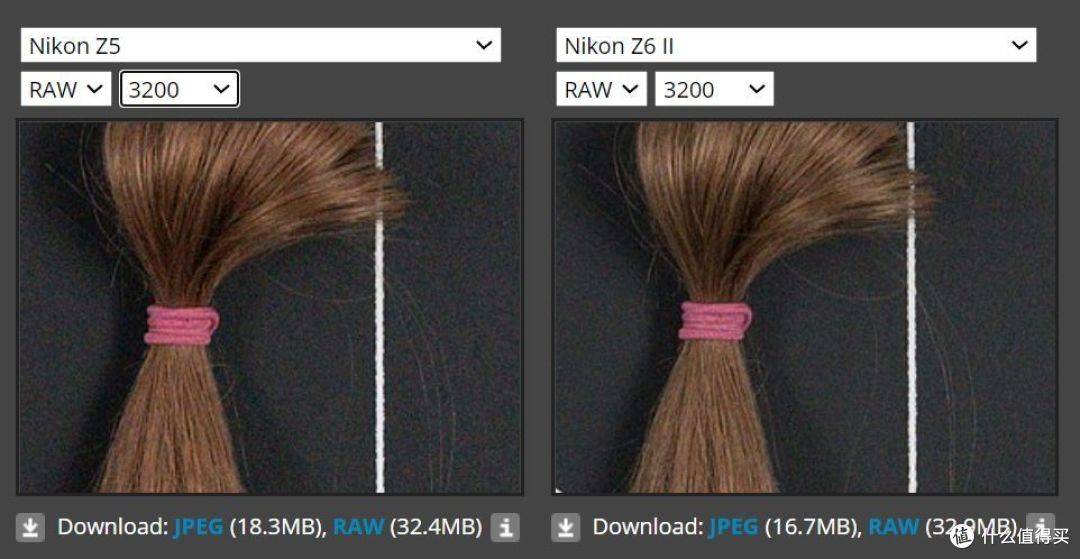This screenshot has width=1080, height=559.
Task: Click the download icon under Nikon Z5 image
Action: pos(31,527)
